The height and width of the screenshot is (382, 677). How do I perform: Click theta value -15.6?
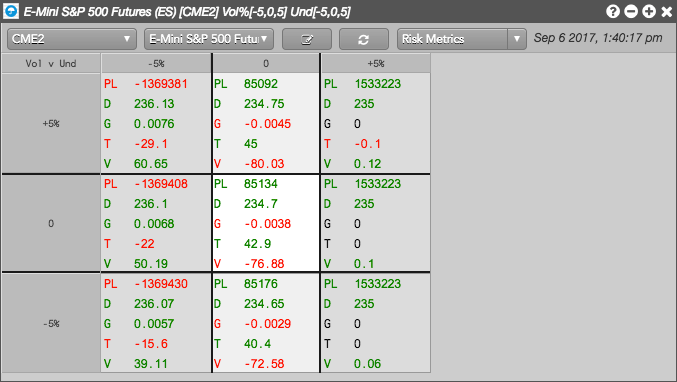pyautogui.click(x=151, y=344)
